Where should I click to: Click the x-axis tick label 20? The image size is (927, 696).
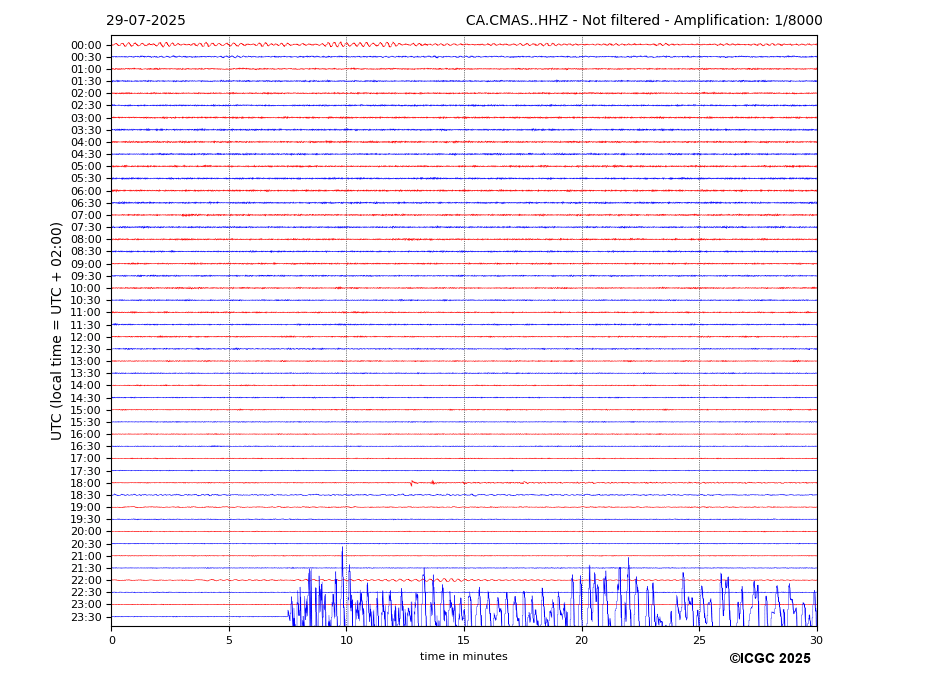click(x=582, y=640)
